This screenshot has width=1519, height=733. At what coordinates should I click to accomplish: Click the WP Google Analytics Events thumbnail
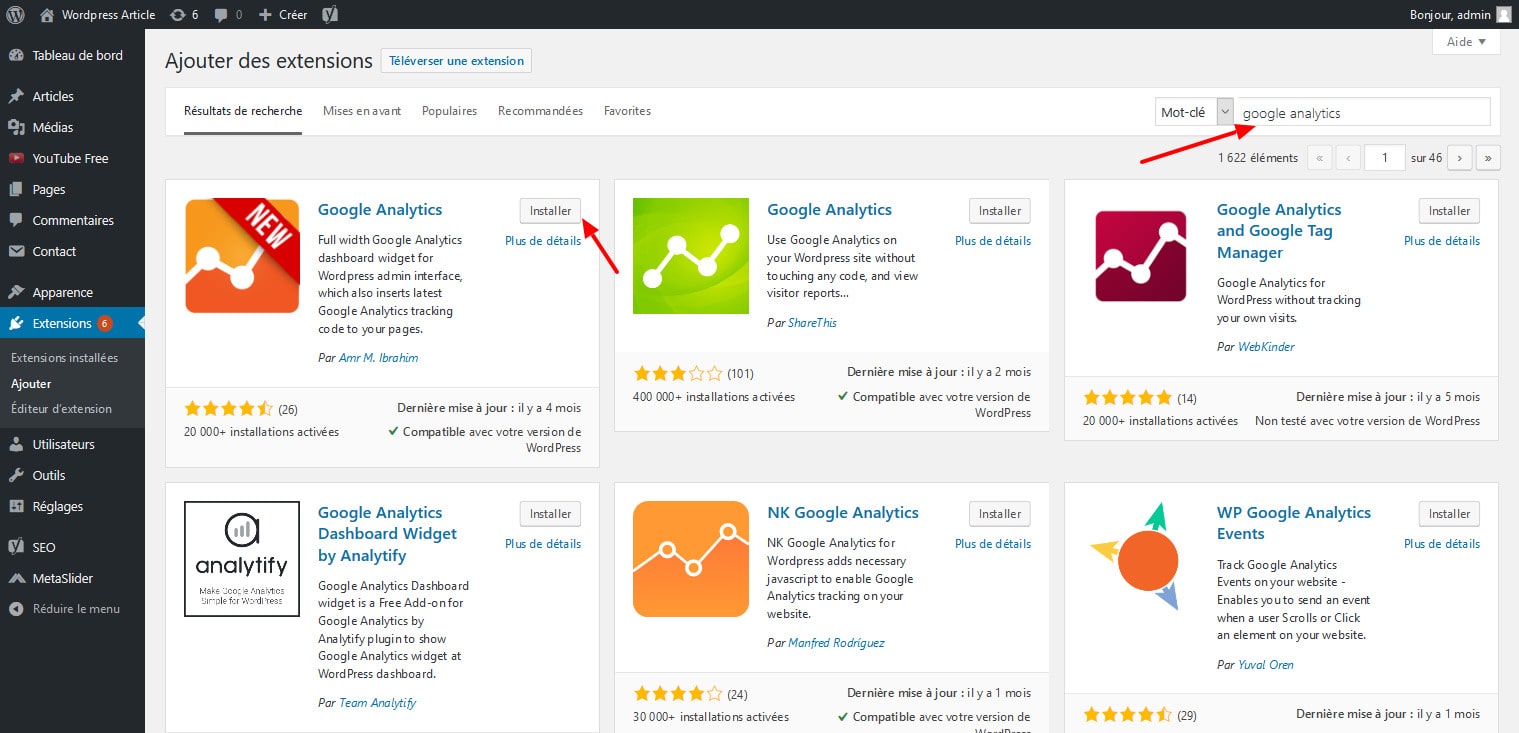1141,559
